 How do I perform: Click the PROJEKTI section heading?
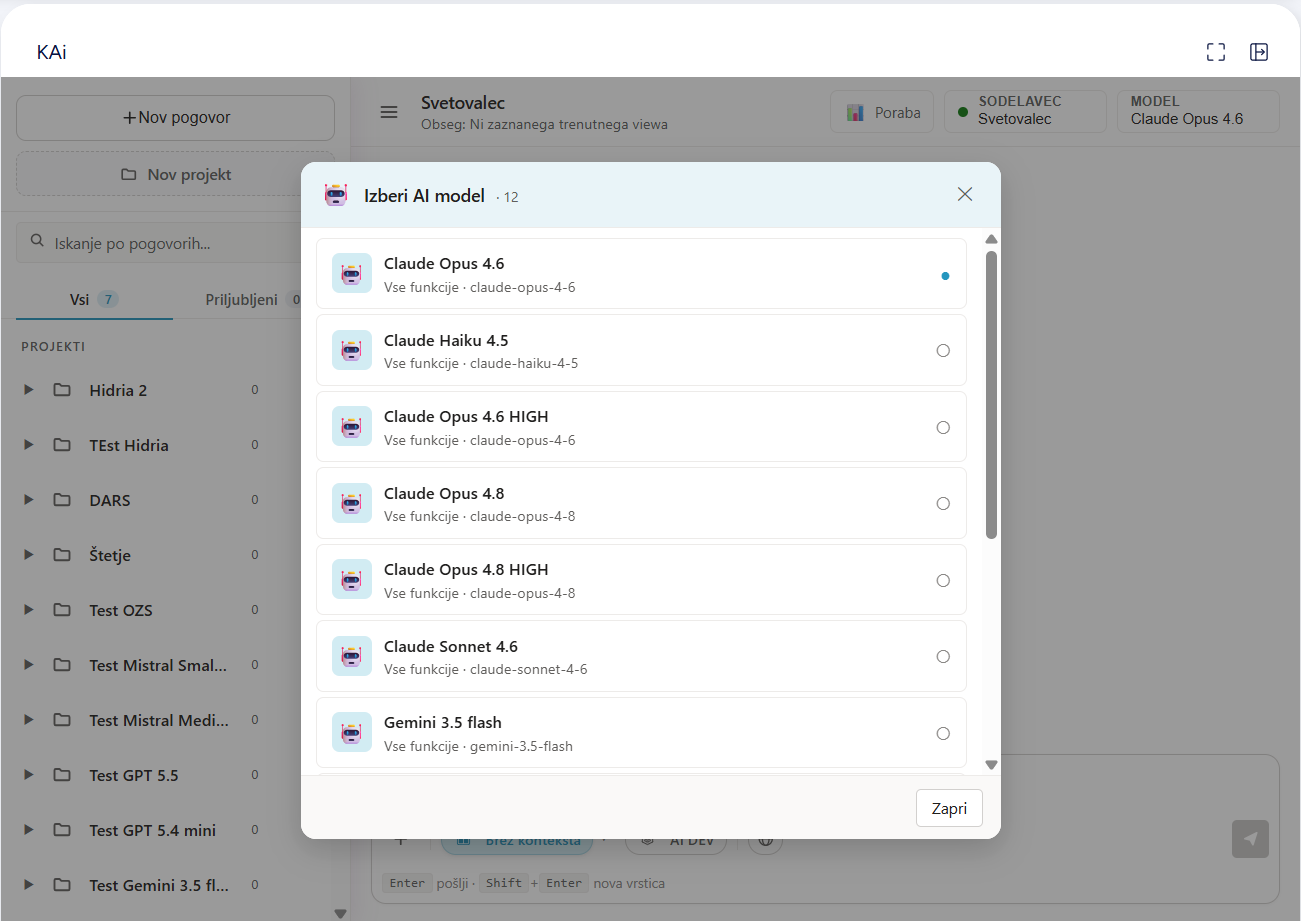pyautogui.click(x=53, y=346)
